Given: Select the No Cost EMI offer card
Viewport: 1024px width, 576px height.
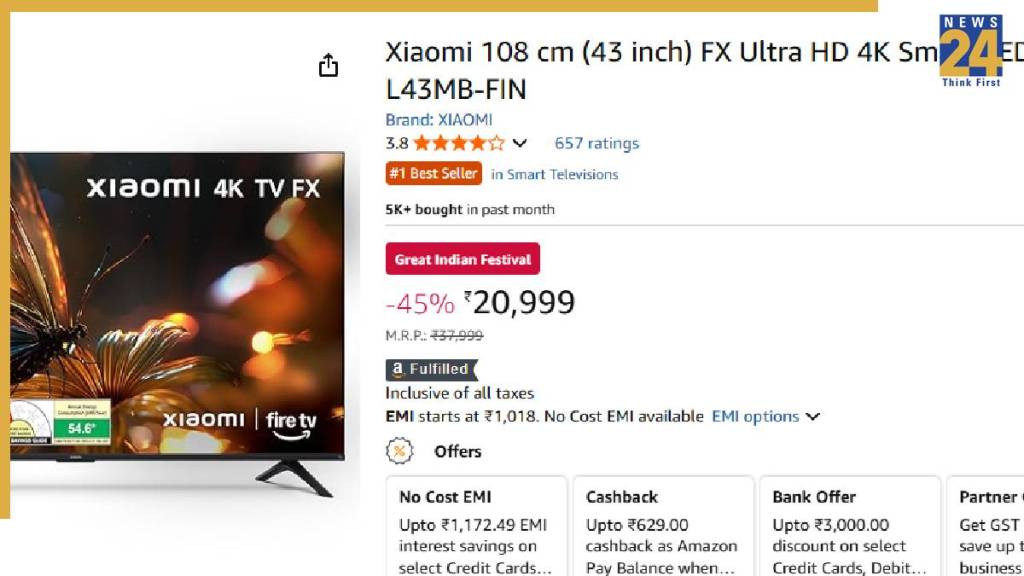Looking at the screenshot, I should pos(476,528).
